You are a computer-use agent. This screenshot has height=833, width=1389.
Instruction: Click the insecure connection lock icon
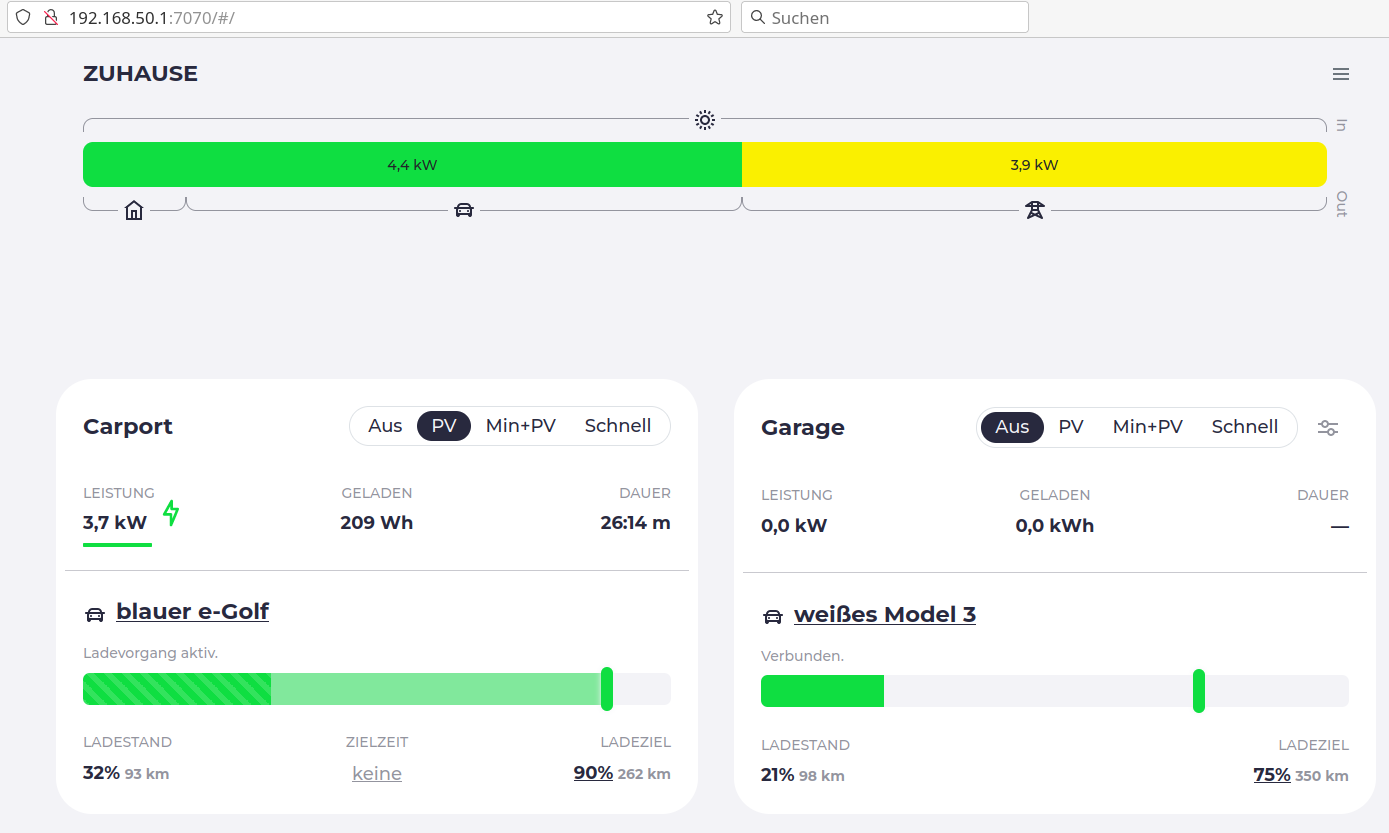point(50,17)
